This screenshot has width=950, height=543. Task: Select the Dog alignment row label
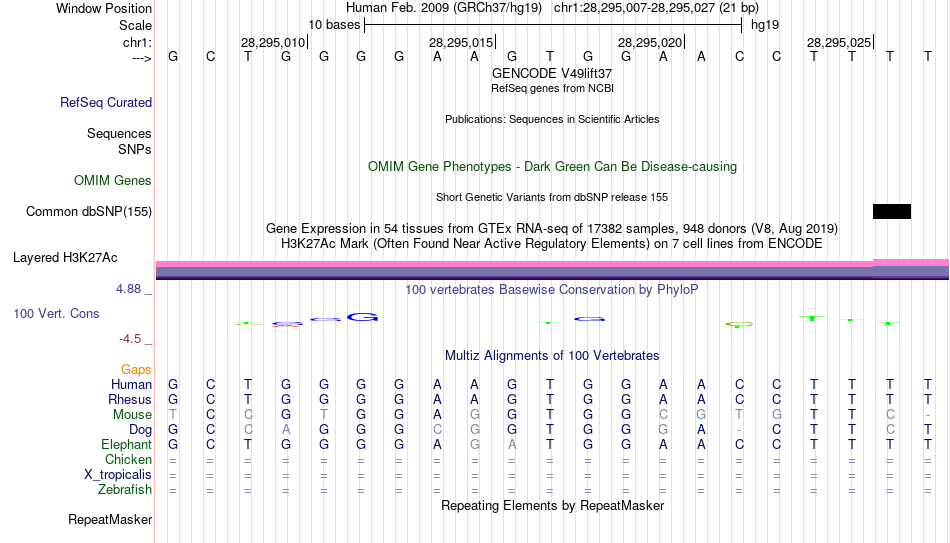point(141,430)
